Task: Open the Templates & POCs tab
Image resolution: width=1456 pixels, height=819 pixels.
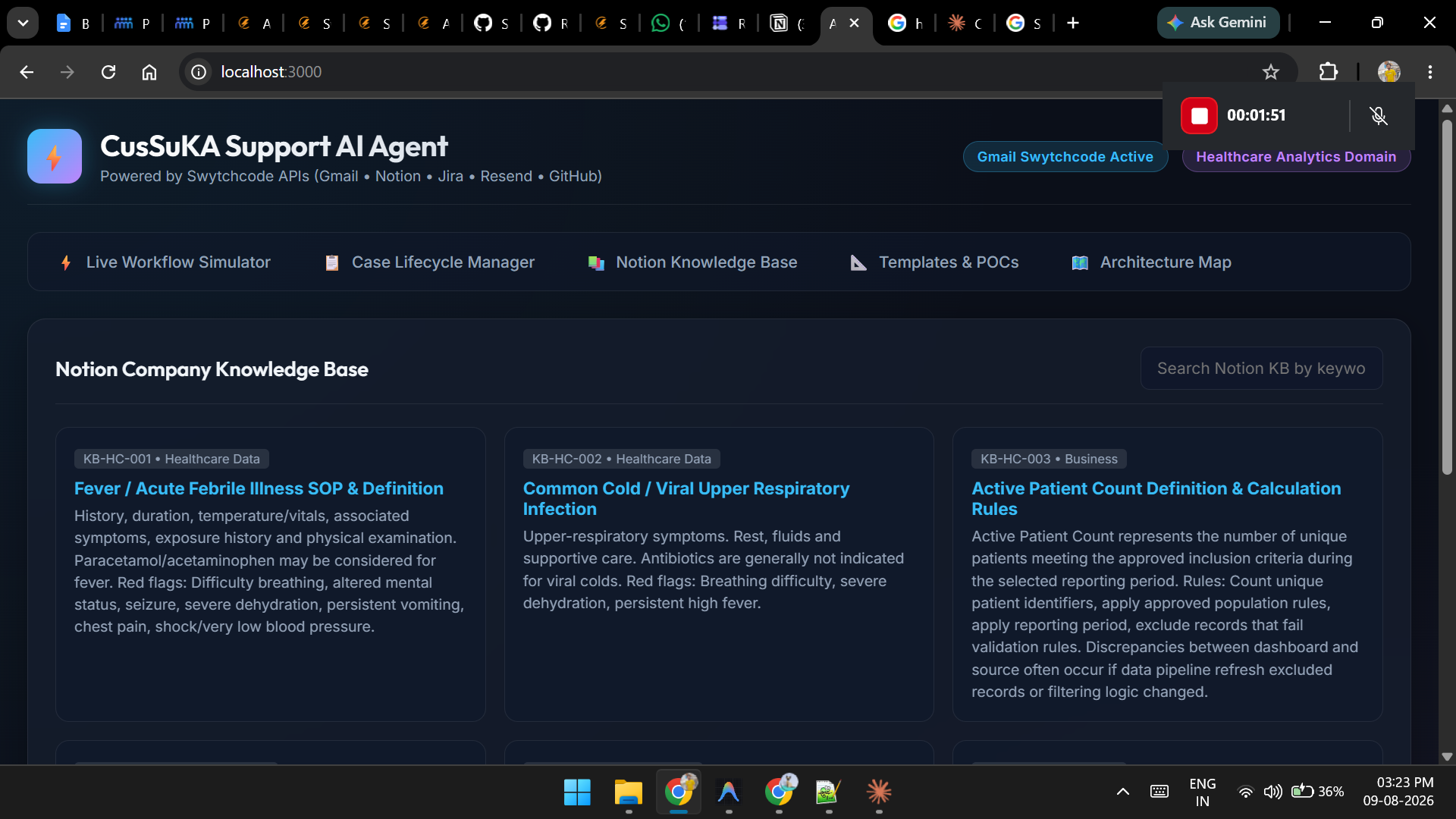Action: [x=934, y=262]
